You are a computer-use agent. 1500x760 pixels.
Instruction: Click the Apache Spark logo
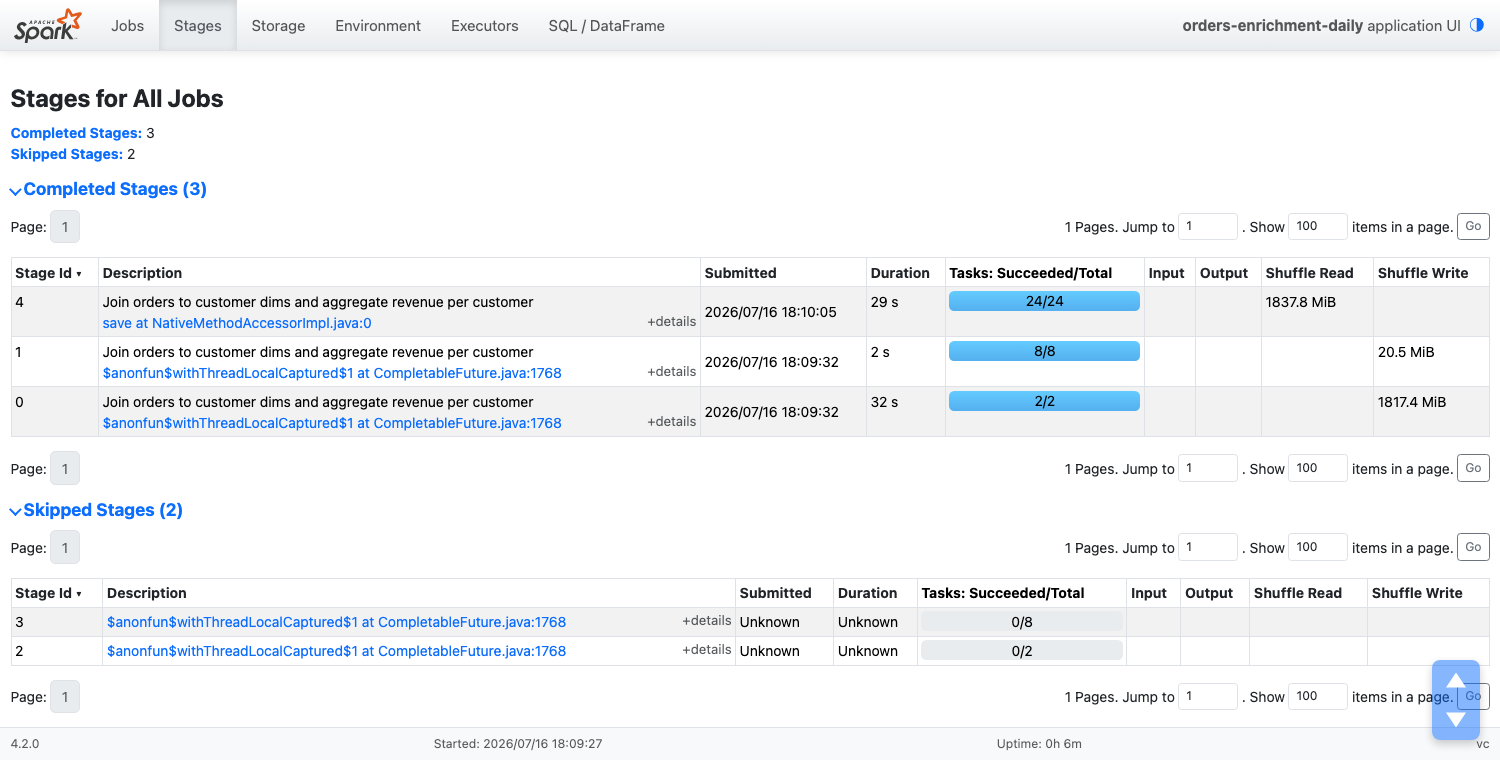pos(48,25)
